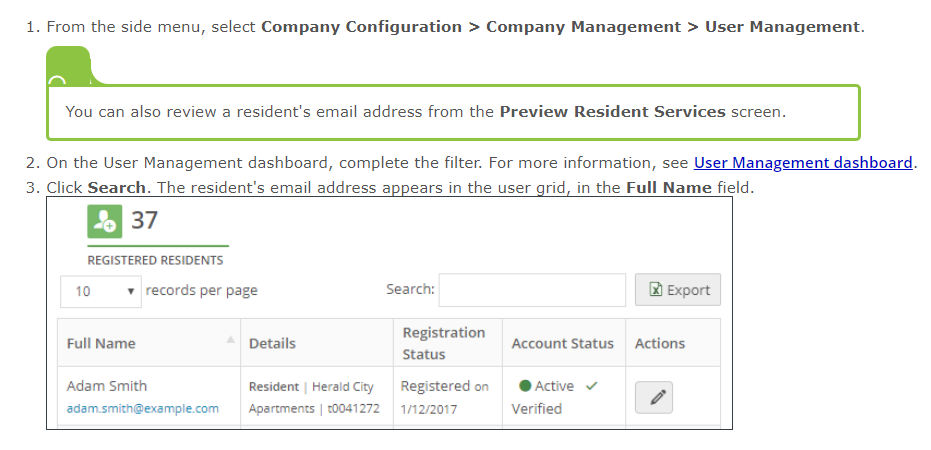Click the green Verified checkmark
The height and width of the screenshot is (450, 931).
coord(592,386)
